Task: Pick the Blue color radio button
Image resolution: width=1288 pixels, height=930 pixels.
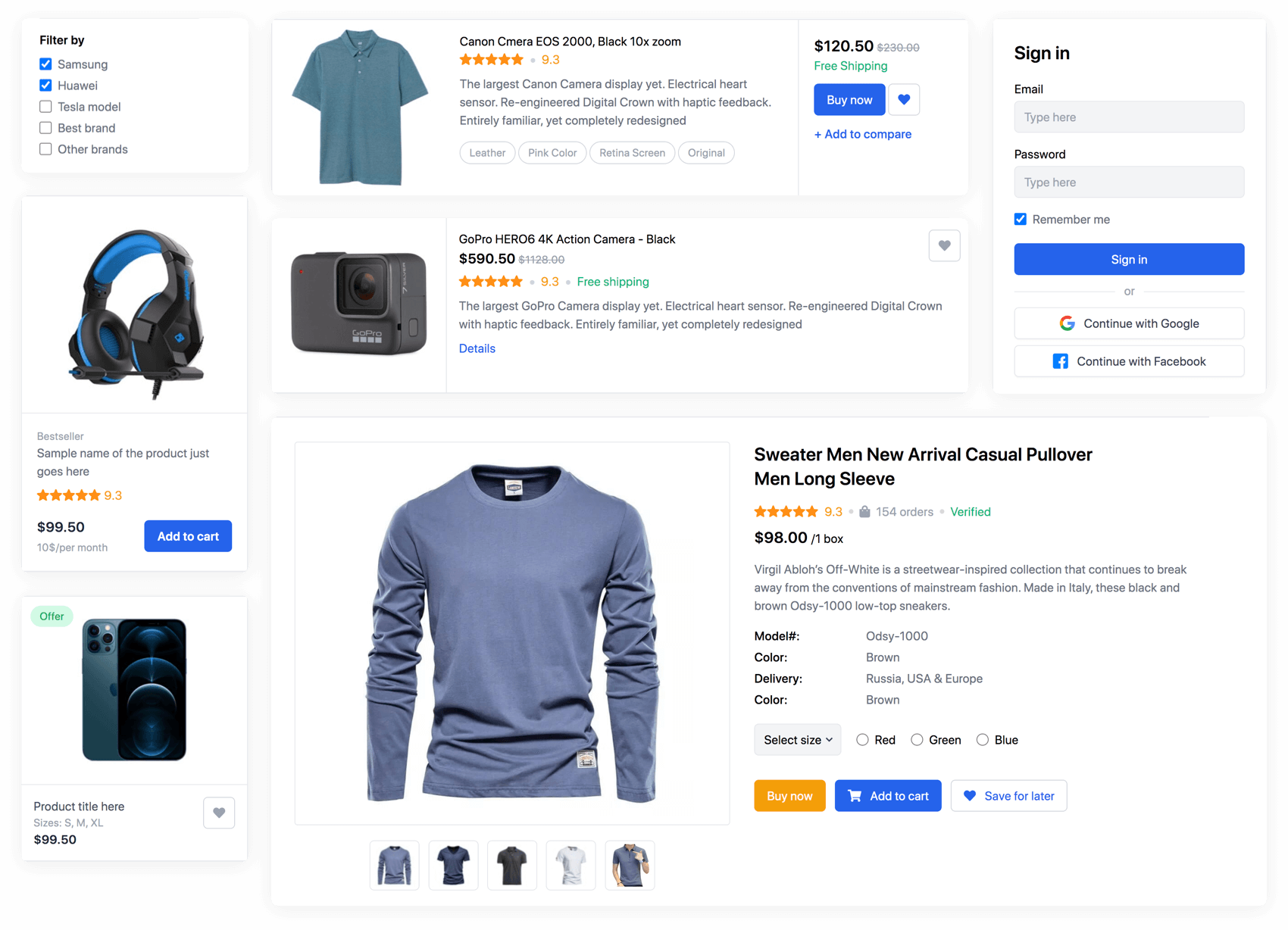Action: click(983, 740)
